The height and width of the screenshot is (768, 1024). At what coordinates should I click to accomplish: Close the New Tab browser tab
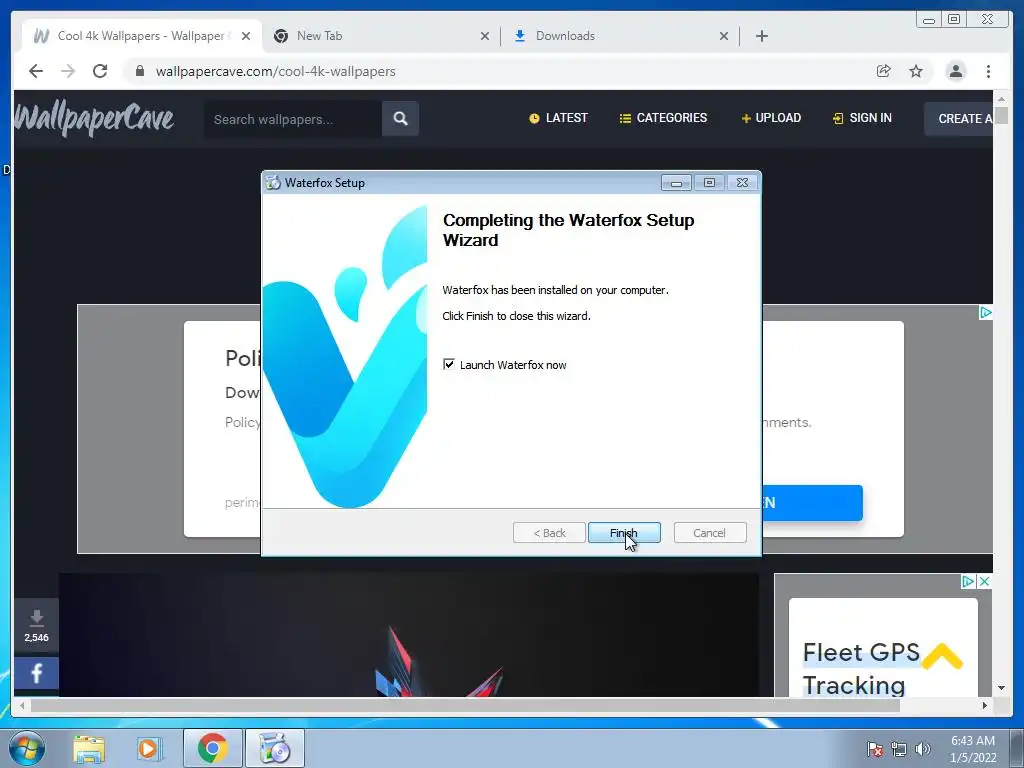coord(485,36)
